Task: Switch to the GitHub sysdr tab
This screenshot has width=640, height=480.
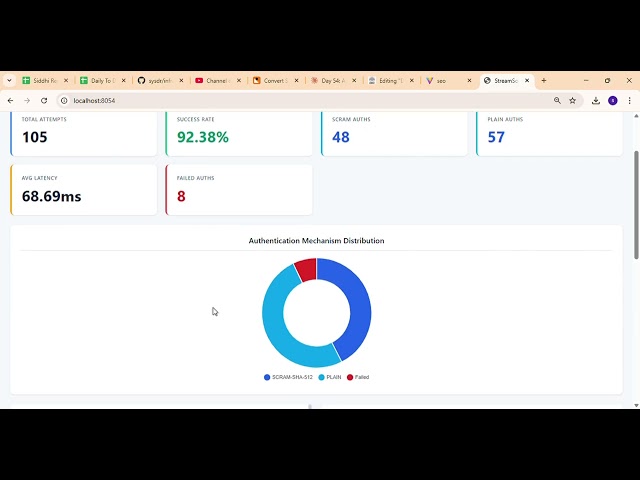Action: pos(160,81)
